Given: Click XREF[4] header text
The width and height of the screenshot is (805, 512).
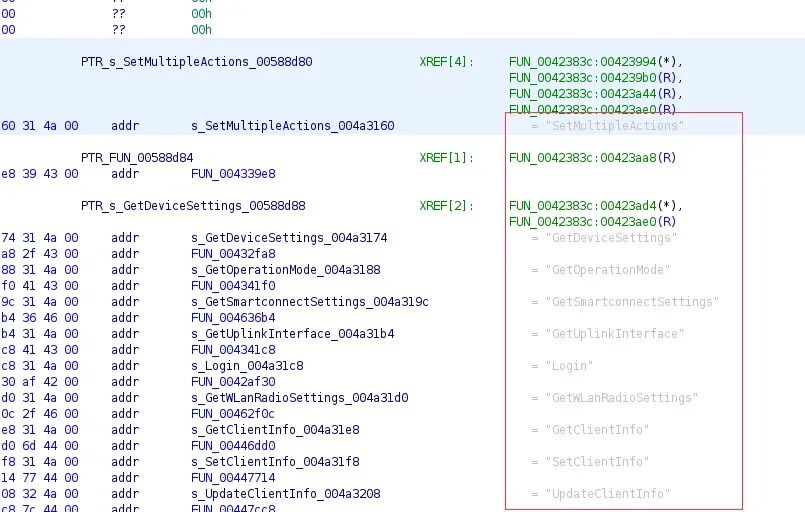Looking at the screenshot, I should (x=446, y=62).
